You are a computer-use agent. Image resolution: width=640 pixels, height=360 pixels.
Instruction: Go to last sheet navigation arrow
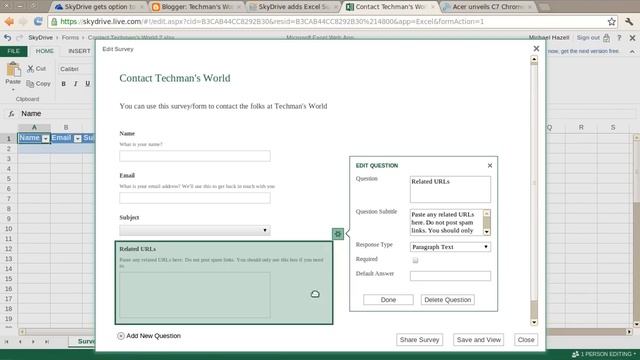(x=47, y=342)
